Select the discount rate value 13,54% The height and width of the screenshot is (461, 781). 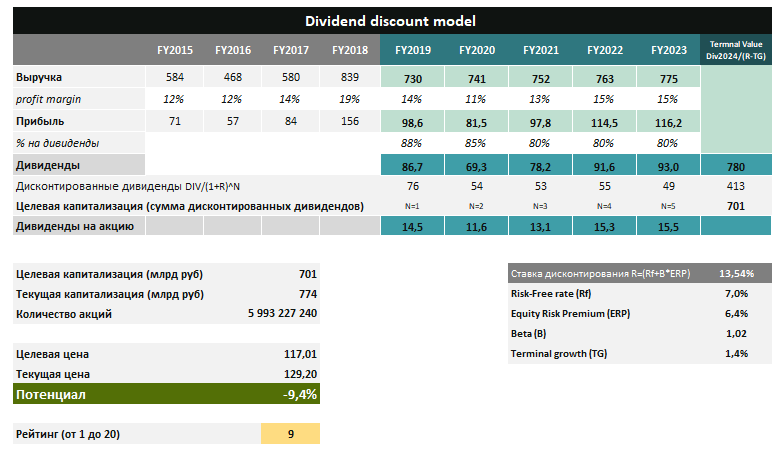tap(736, 273)
